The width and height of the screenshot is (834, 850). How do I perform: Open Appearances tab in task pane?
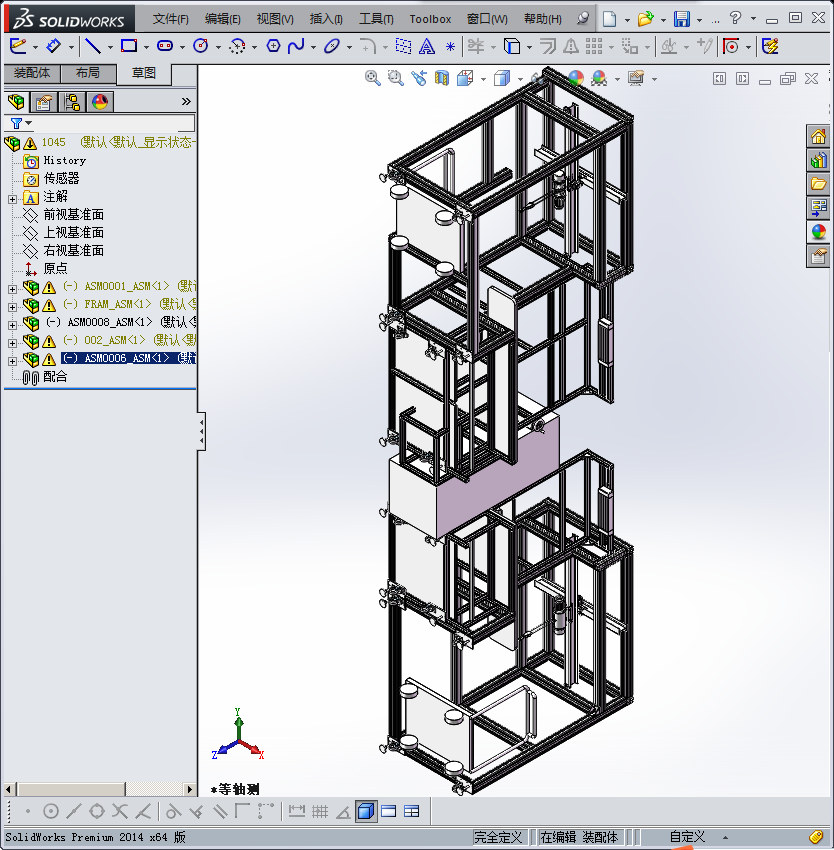coord(819,232)
